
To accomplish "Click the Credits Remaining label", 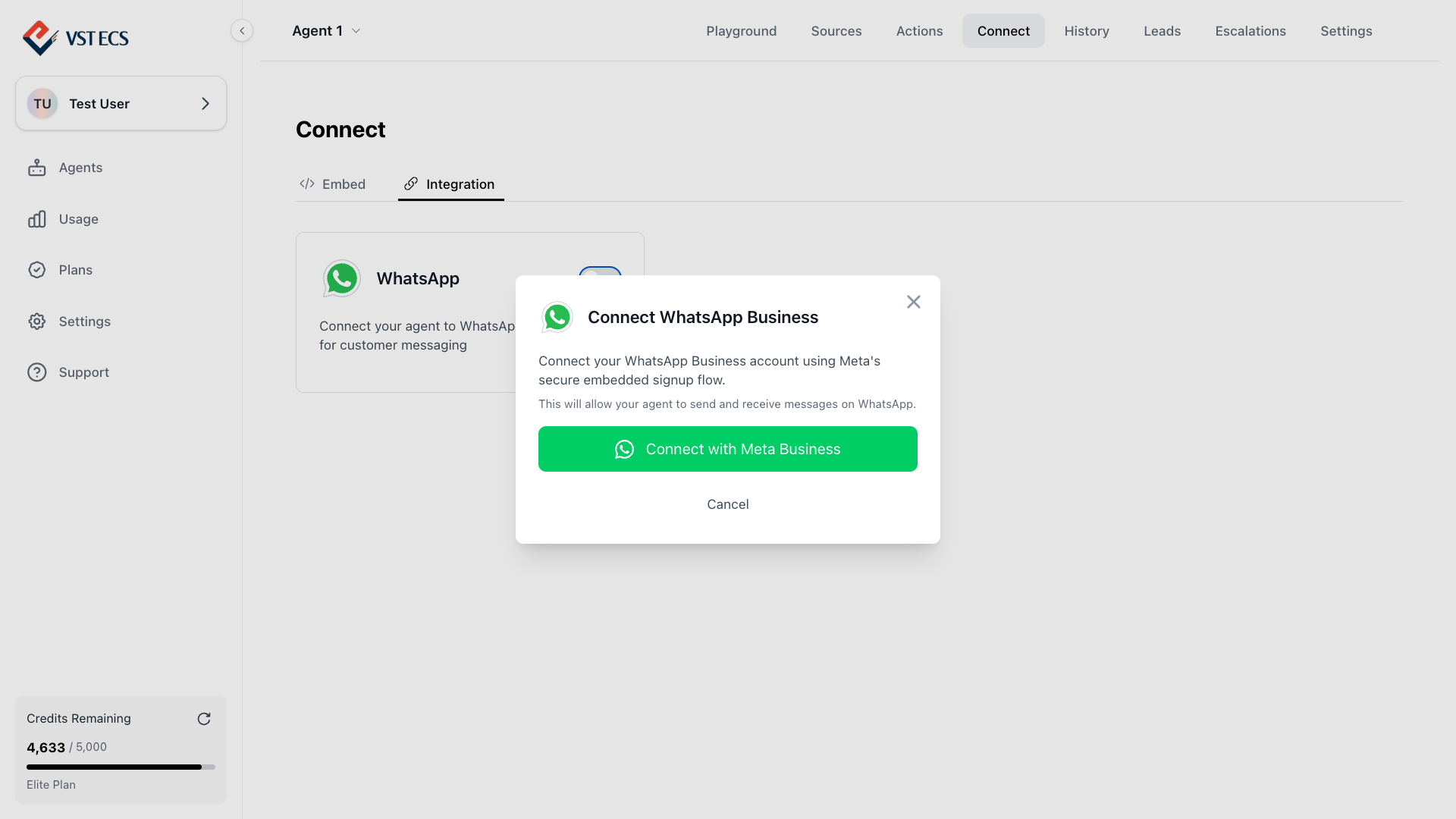I will (79, 718).
